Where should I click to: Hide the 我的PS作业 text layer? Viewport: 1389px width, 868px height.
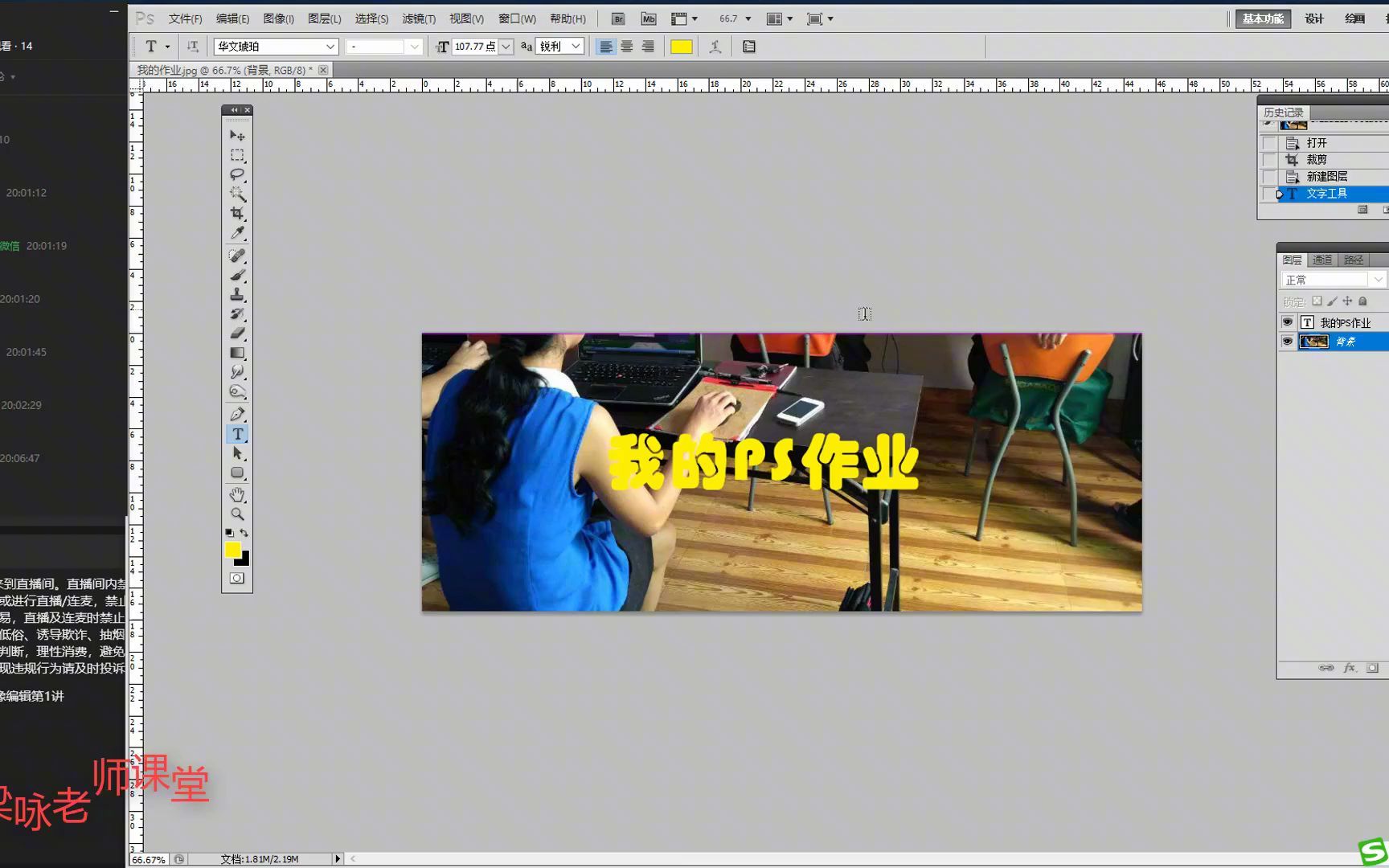point(1287,322)
